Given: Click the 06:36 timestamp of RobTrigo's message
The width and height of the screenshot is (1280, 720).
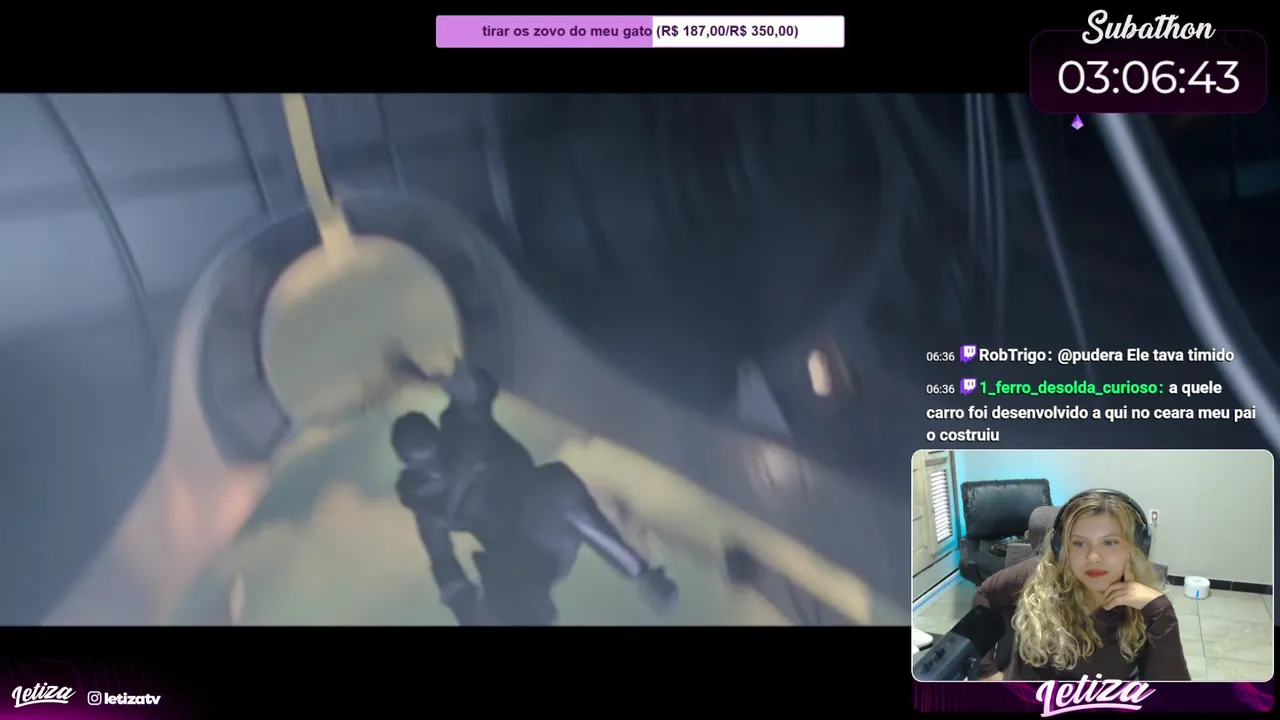Looking at the screenshot, I should coord(940,356).
